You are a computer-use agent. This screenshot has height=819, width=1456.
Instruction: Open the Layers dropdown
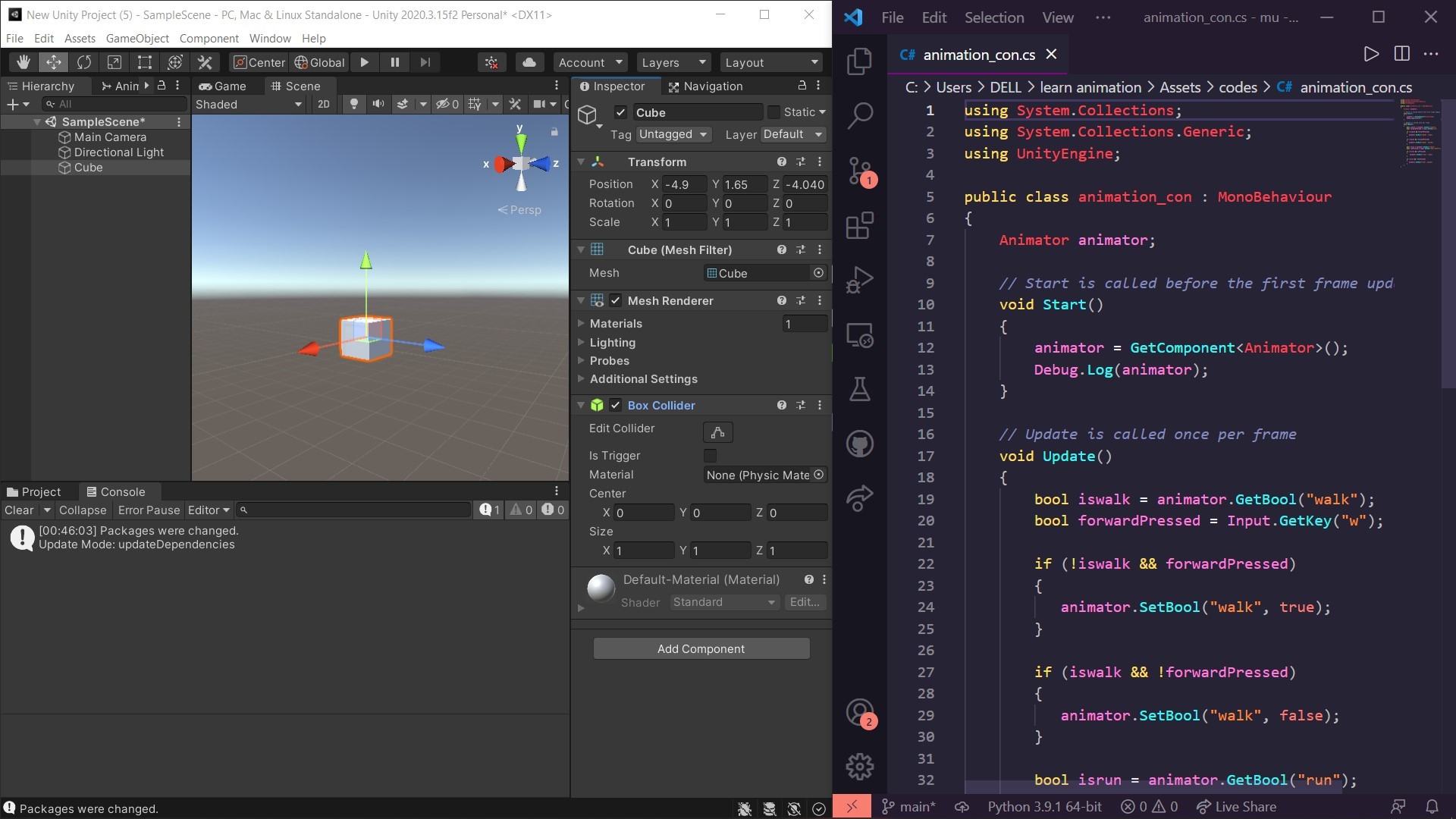(x=673, y=62)
